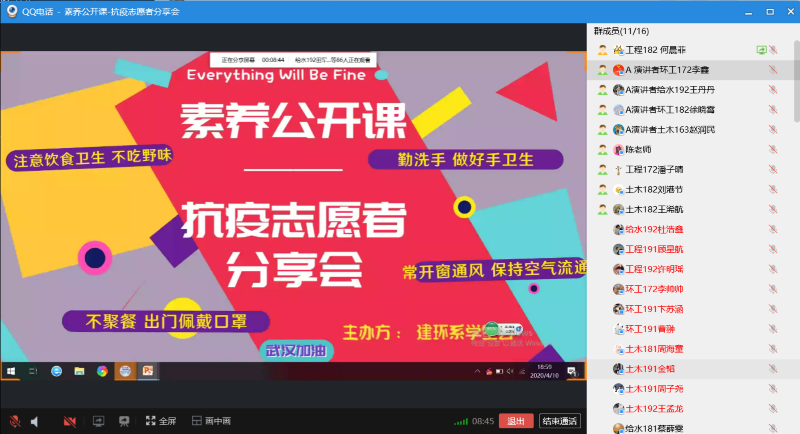Click the muted mic icon beside 工程191顾星航
This screenshot has width=800, height=434.
(773, 249)
